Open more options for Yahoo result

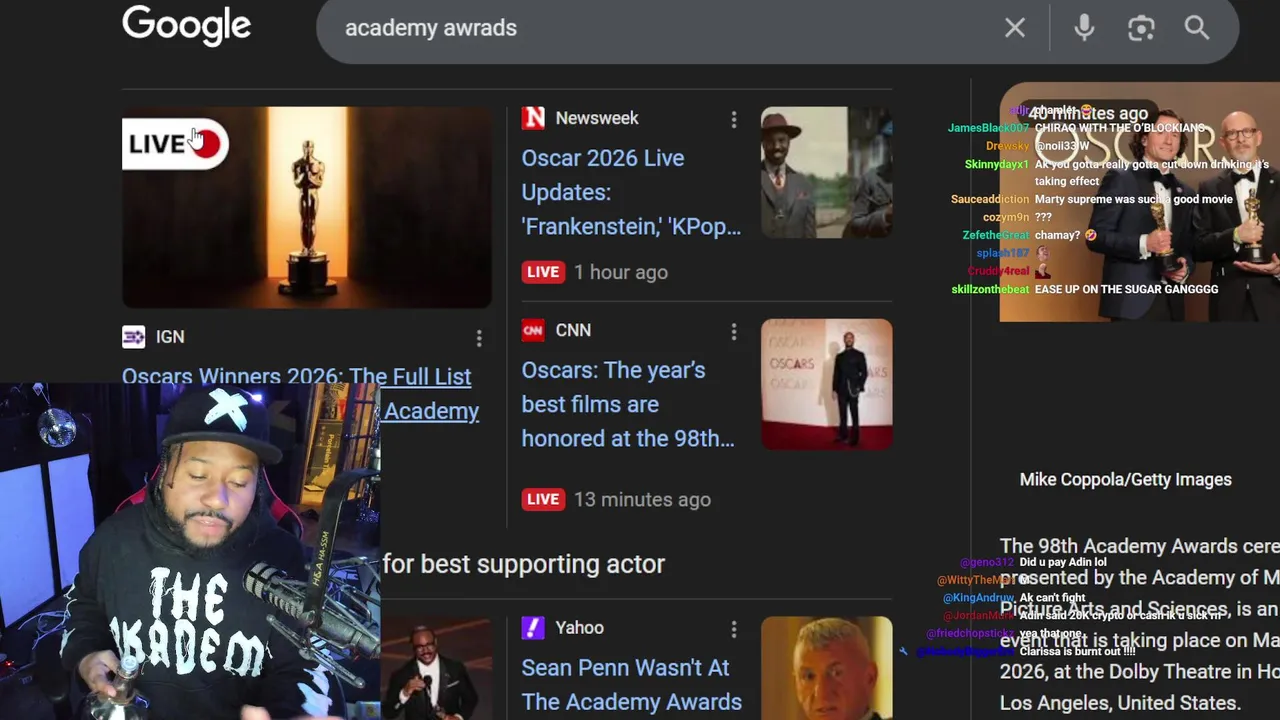pyautogui.click(x=734, y=630)
